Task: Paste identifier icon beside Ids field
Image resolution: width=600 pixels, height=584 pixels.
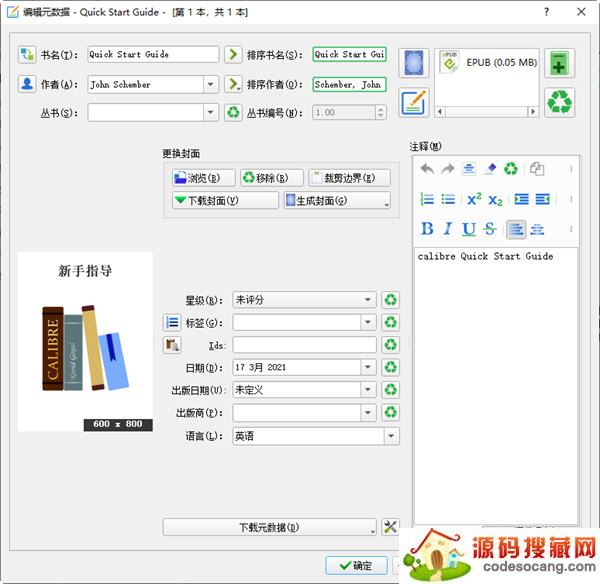Action: point(172,345)
